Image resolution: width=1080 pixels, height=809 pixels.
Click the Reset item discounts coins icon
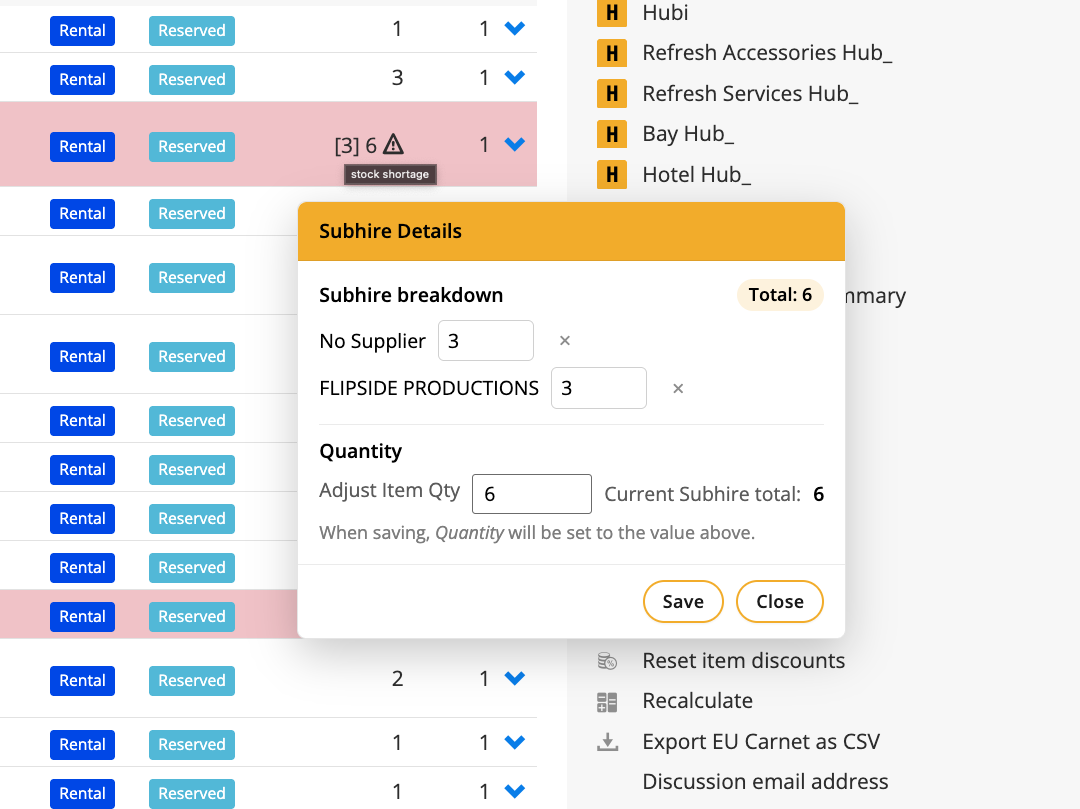(x=607, y=661)
